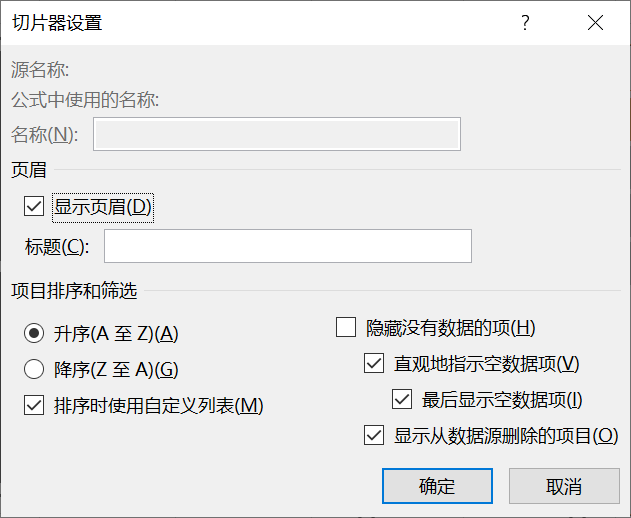Uncheck 直观地指示空数据项(V)
The width and height of the screenshot is (631, 518).
(374, 363)
